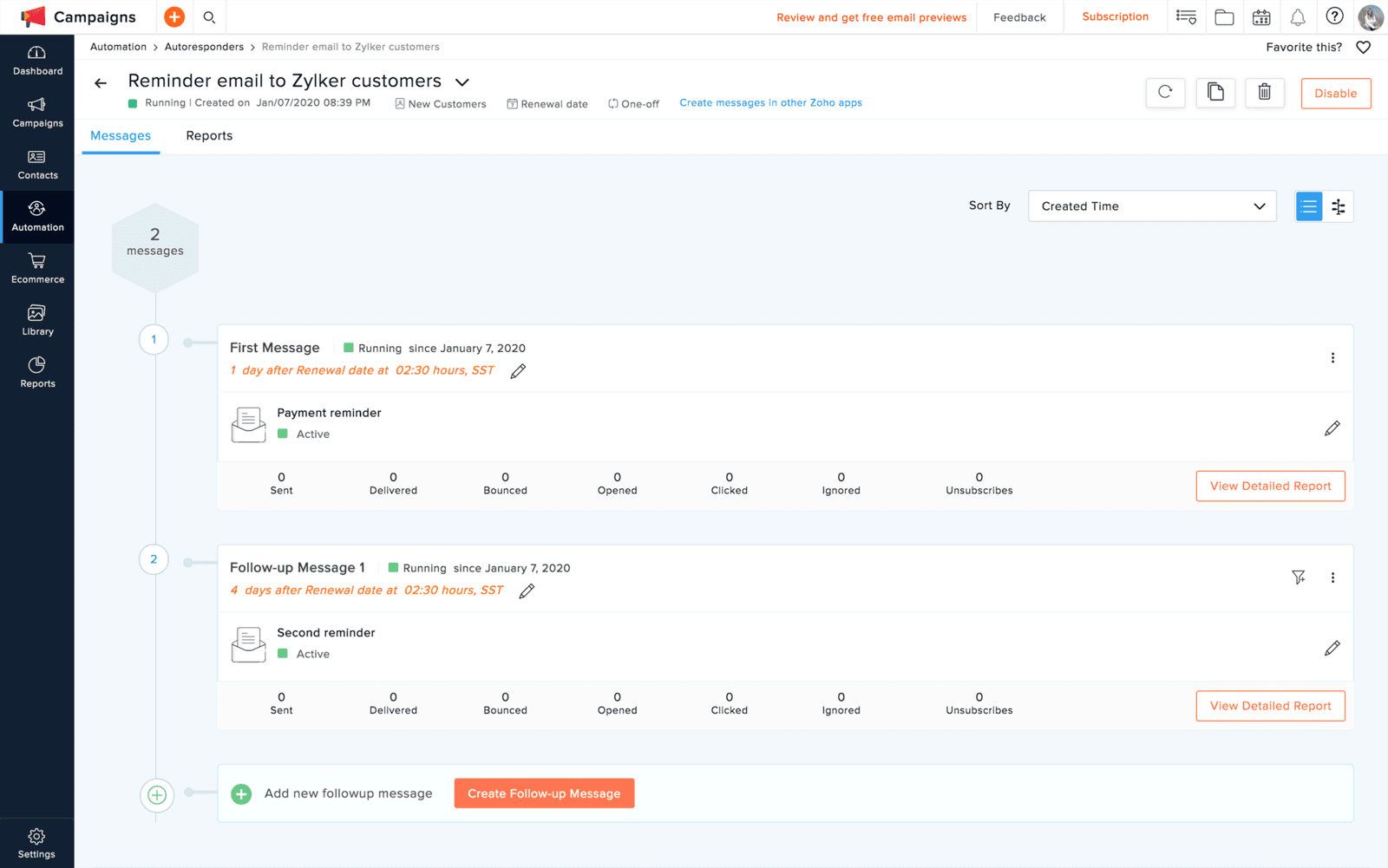Open the calendar icon in header
This screenshot has width=1388, height=868.
click(1261, 16)
